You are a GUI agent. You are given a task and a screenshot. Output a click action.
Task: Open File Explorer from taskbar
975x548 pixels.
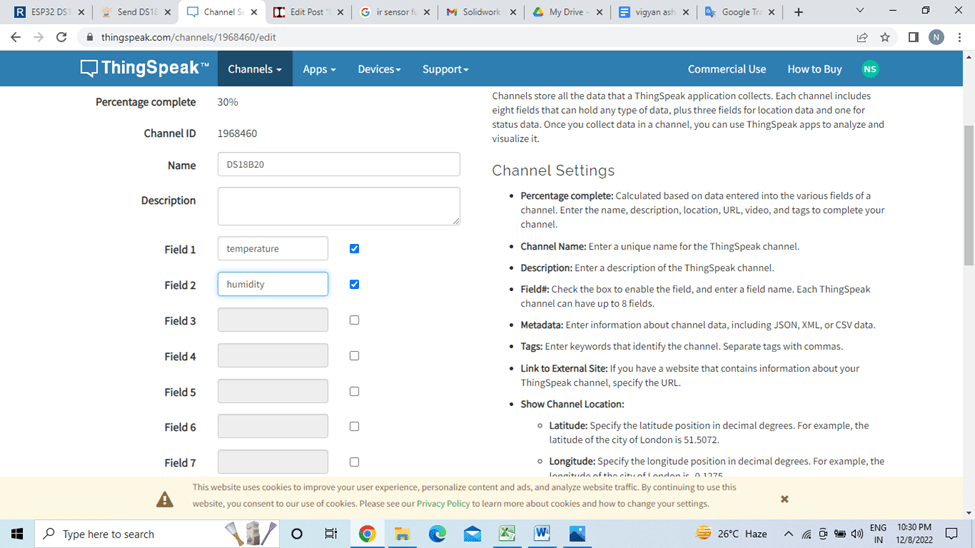[402, 534]
